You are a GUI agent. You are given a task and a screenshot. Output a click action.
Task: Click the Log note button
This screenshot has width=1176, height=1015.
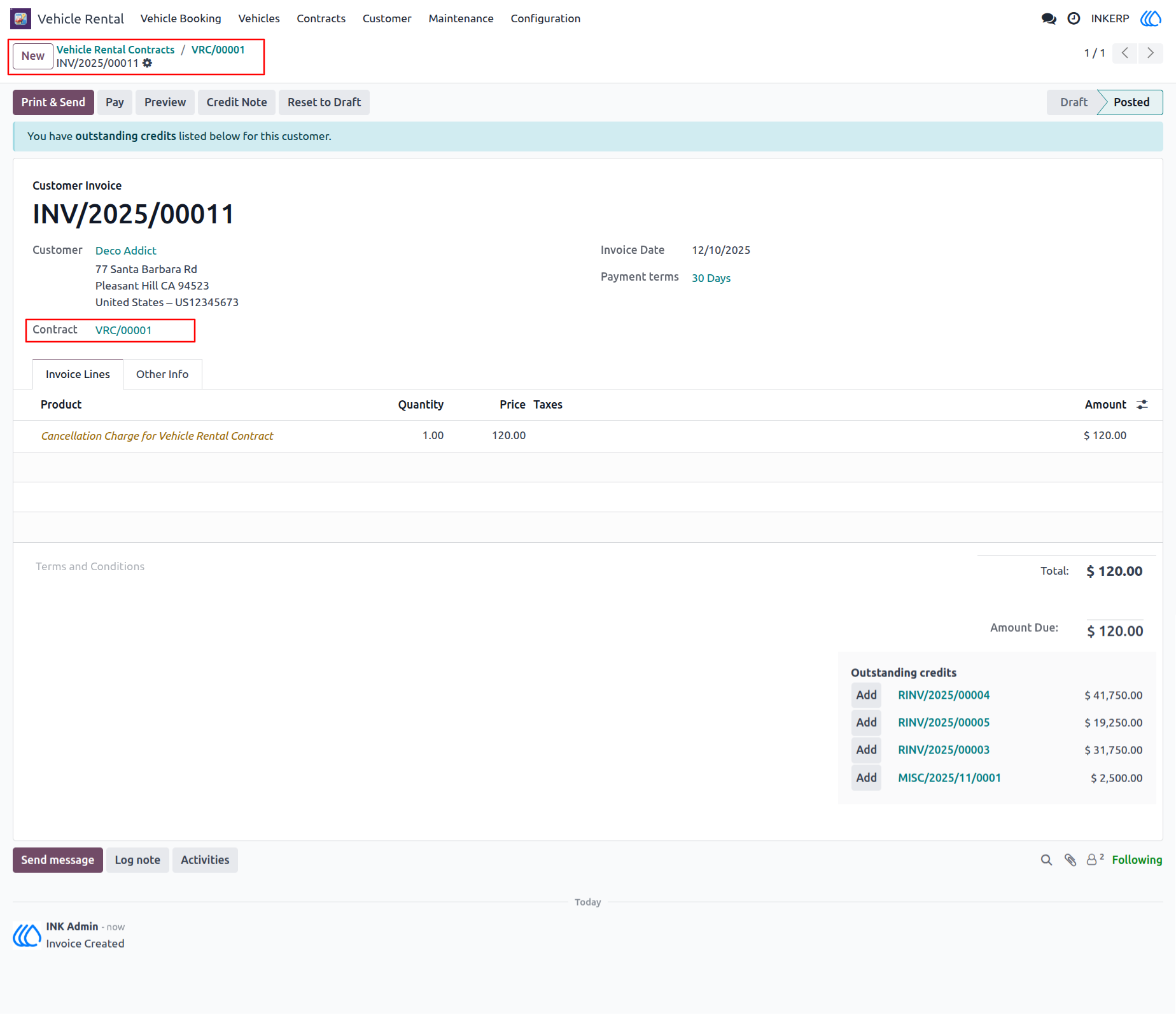tap(137, 860)
